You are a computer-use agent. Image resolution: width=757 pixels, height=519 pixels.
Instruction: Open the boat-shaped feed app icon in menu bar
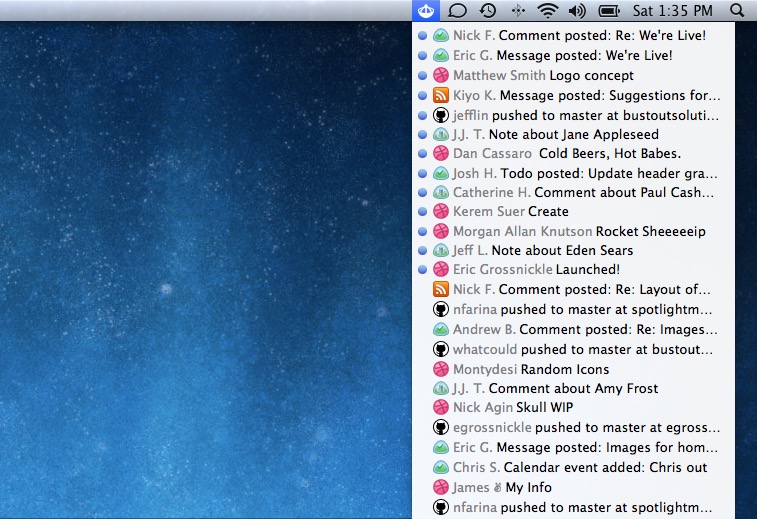tap(426, 11)
